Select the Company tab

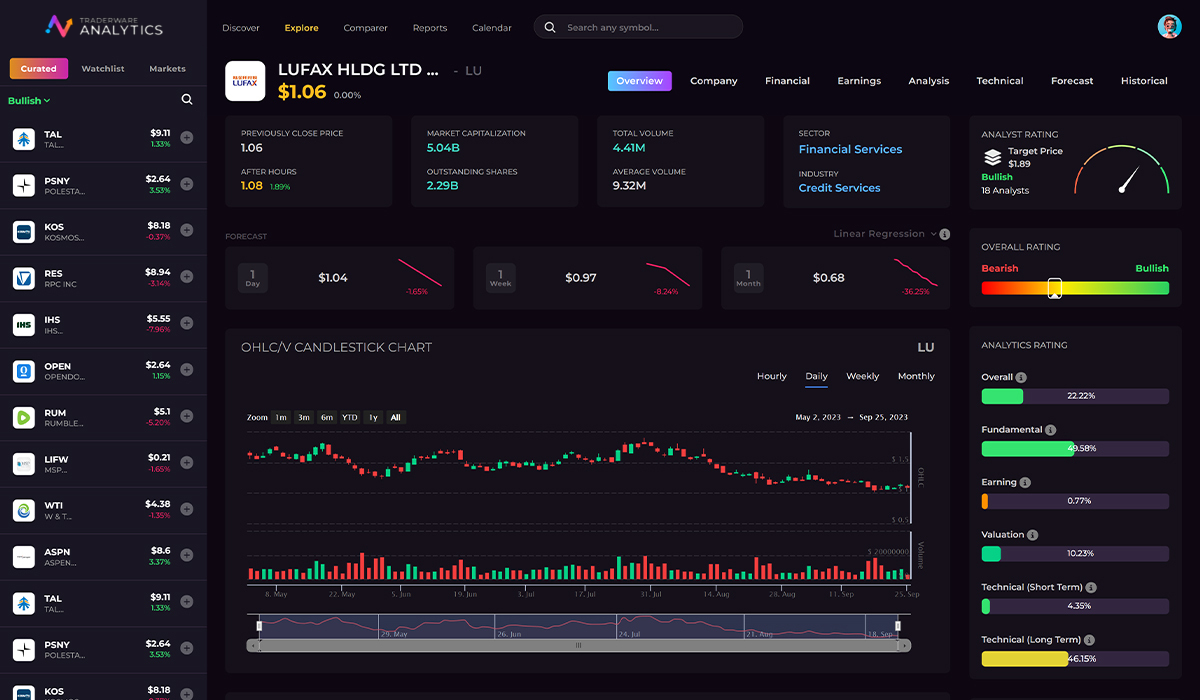coord(714,81)
